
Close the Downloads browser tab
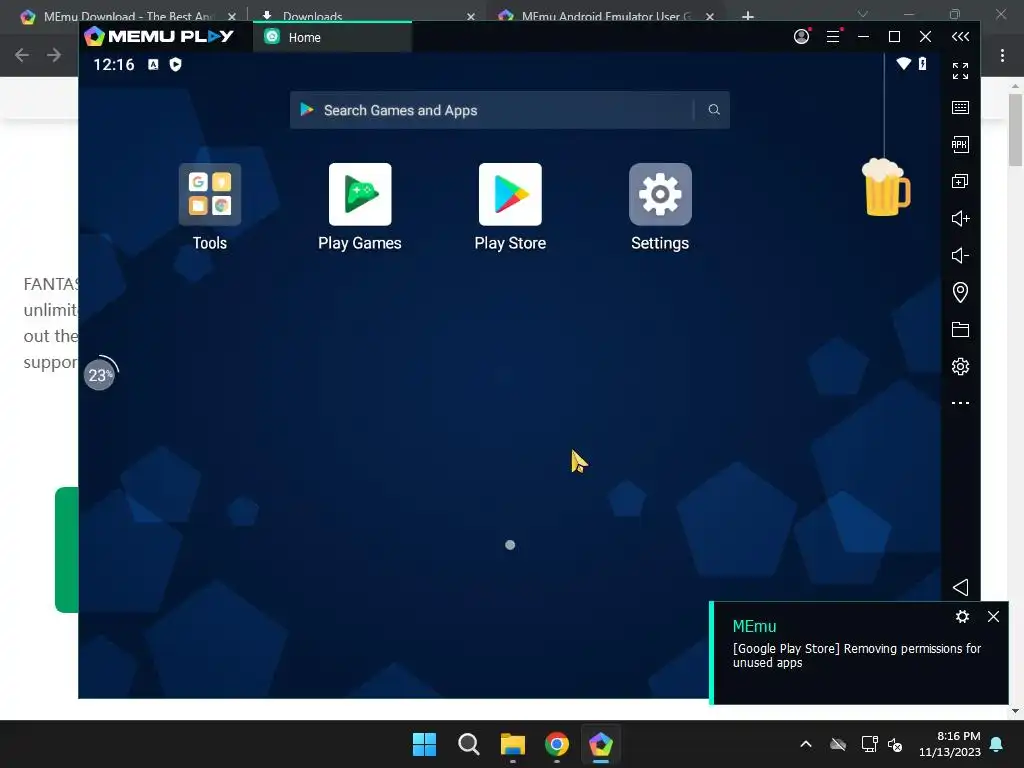pyautogui.click(x=471, y=16)
